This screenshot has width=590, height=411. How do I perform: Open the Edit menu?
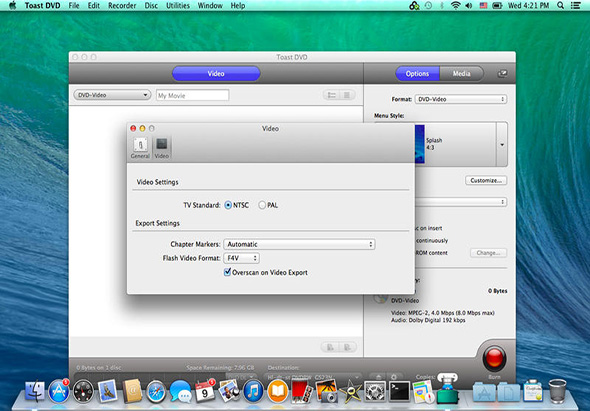(x=94, y=6)
